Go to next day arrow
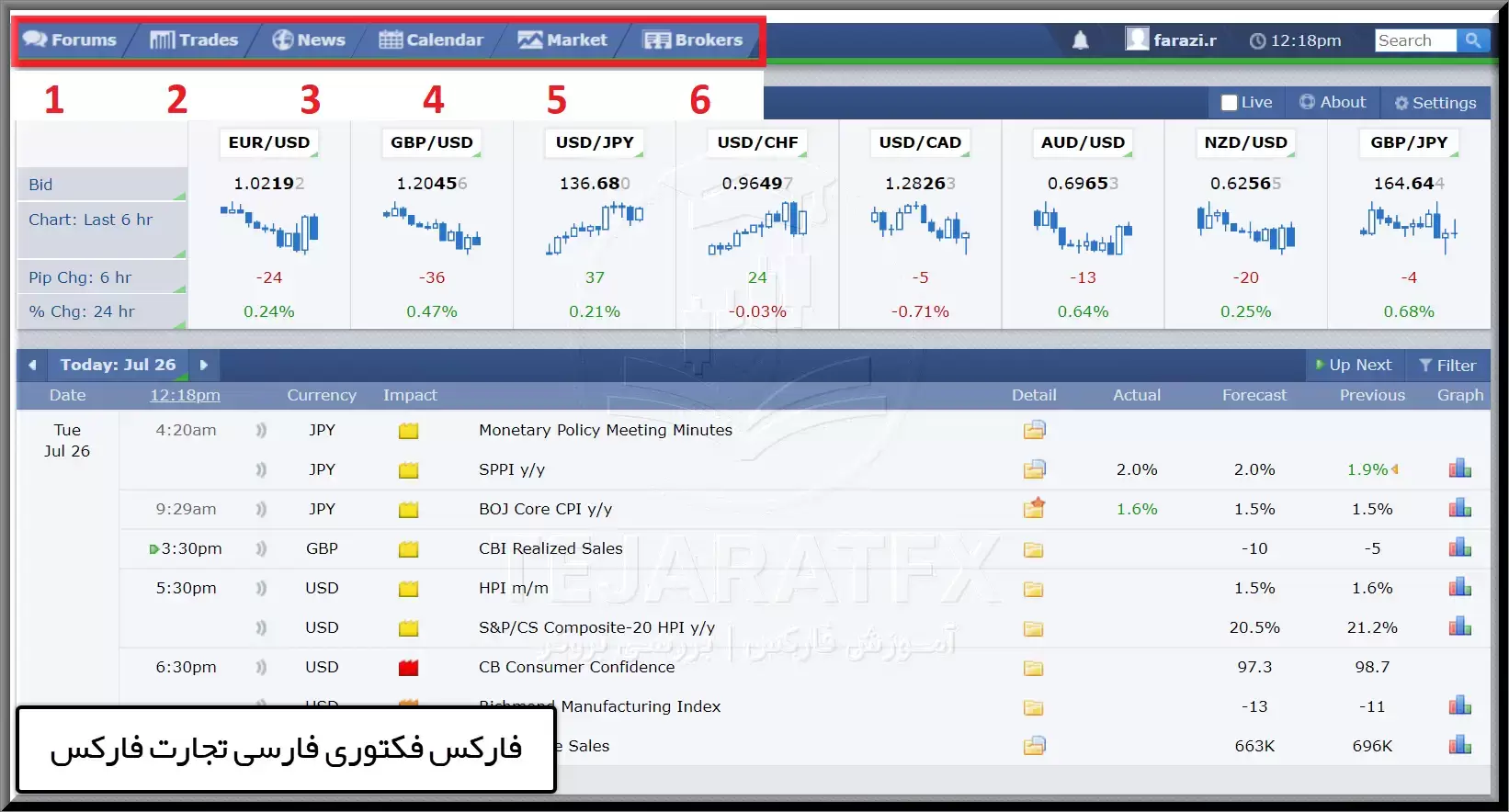The height and width of the screenshot is (812, 1509). (204, 365)
